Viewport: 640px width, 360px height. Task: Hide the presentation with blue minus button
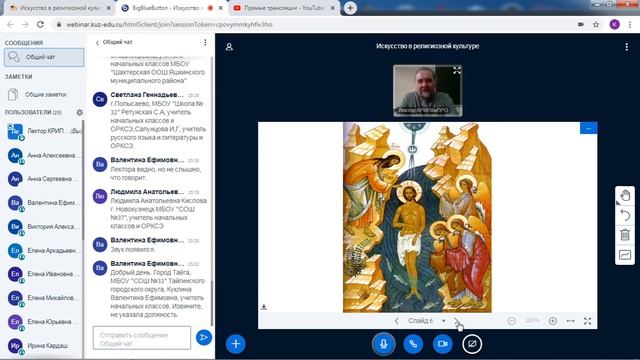[588, 128]
